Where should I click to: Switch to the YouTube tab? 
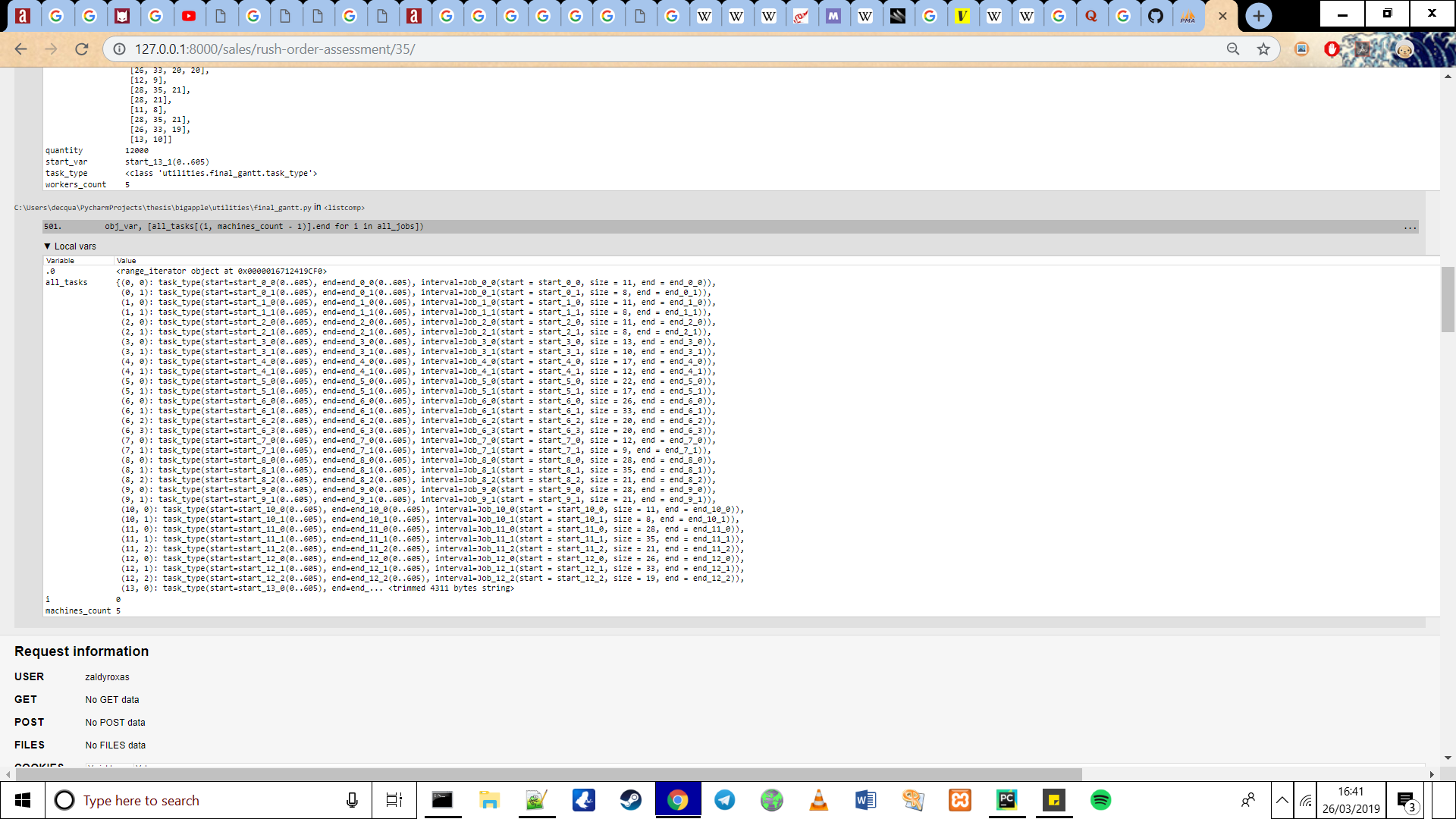tap(190, 15)
